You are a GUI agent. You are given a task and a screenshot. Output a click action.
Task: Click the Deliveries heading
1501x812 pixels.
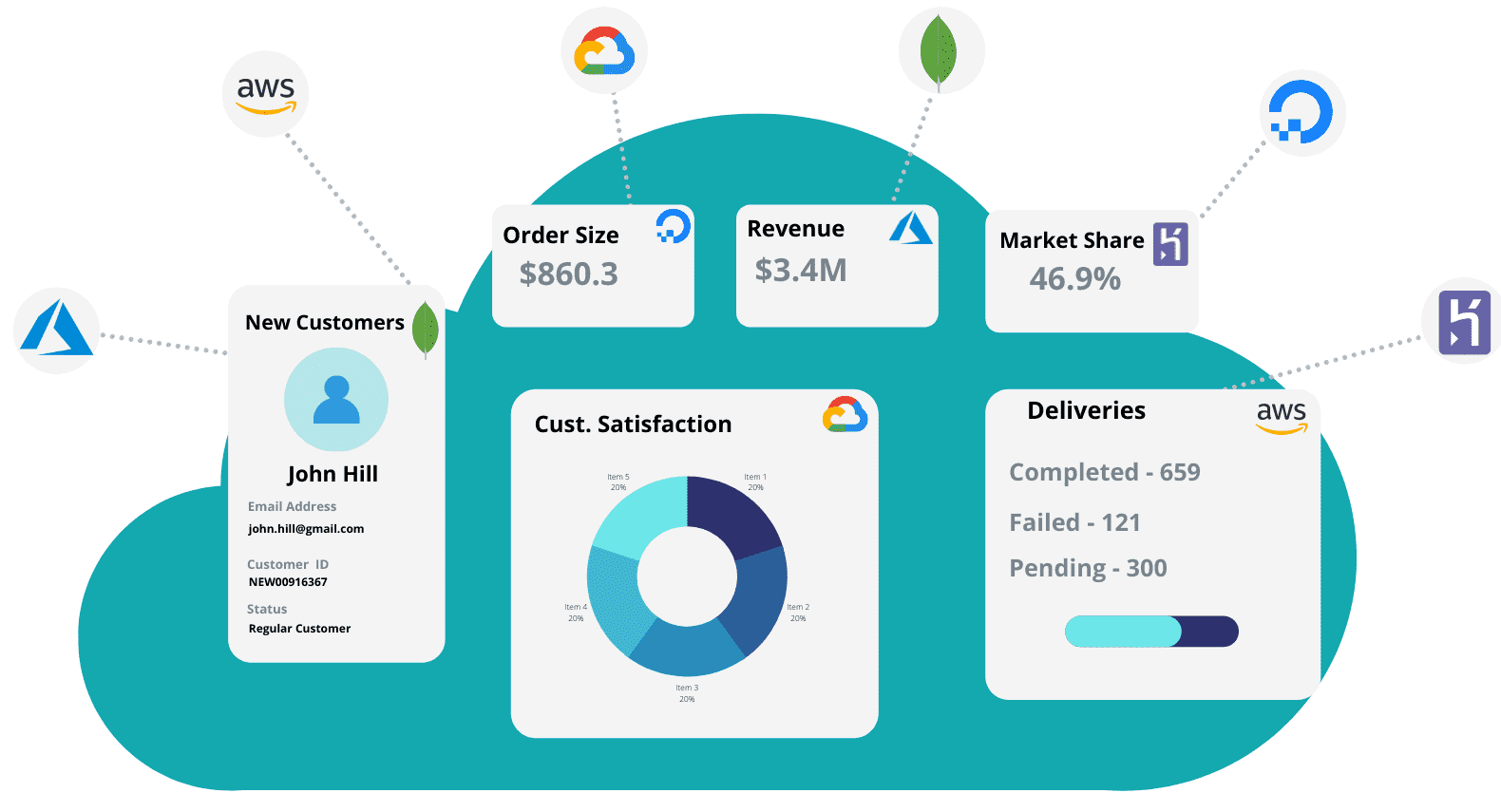tap(1086, 410)
